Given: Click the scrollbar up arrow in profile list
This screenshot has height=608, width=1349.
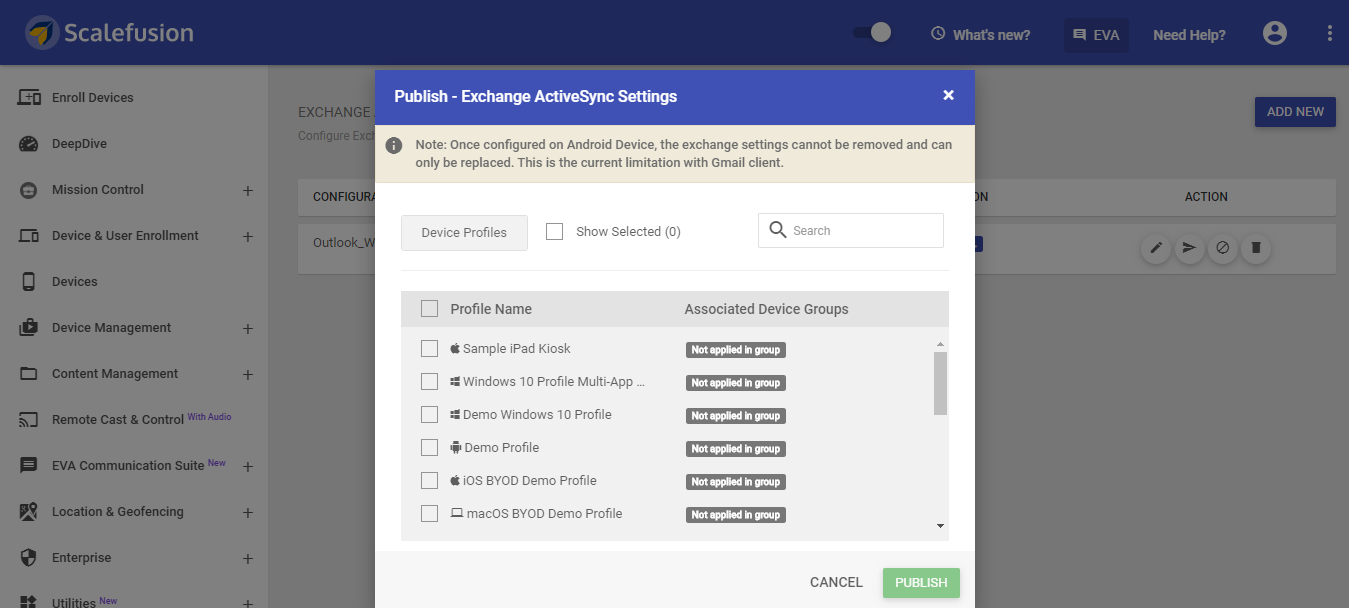Looking at the screenshot, I should pyautogui.click(x=940, y=344).
